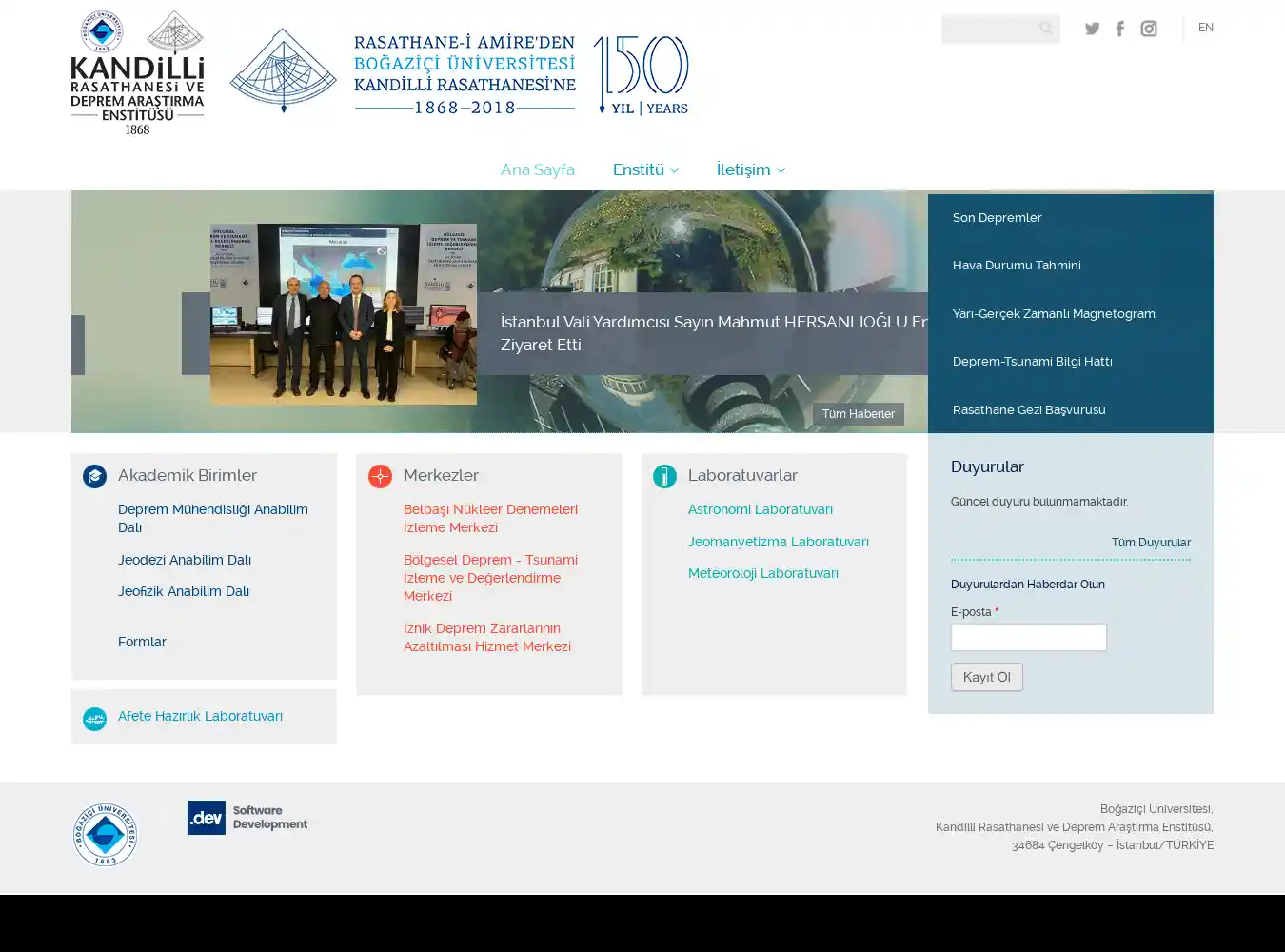The width and height of the screenshot is (1285, 952).
Task: Click the Laboratuvarlar heading
Action: (742, 475)
